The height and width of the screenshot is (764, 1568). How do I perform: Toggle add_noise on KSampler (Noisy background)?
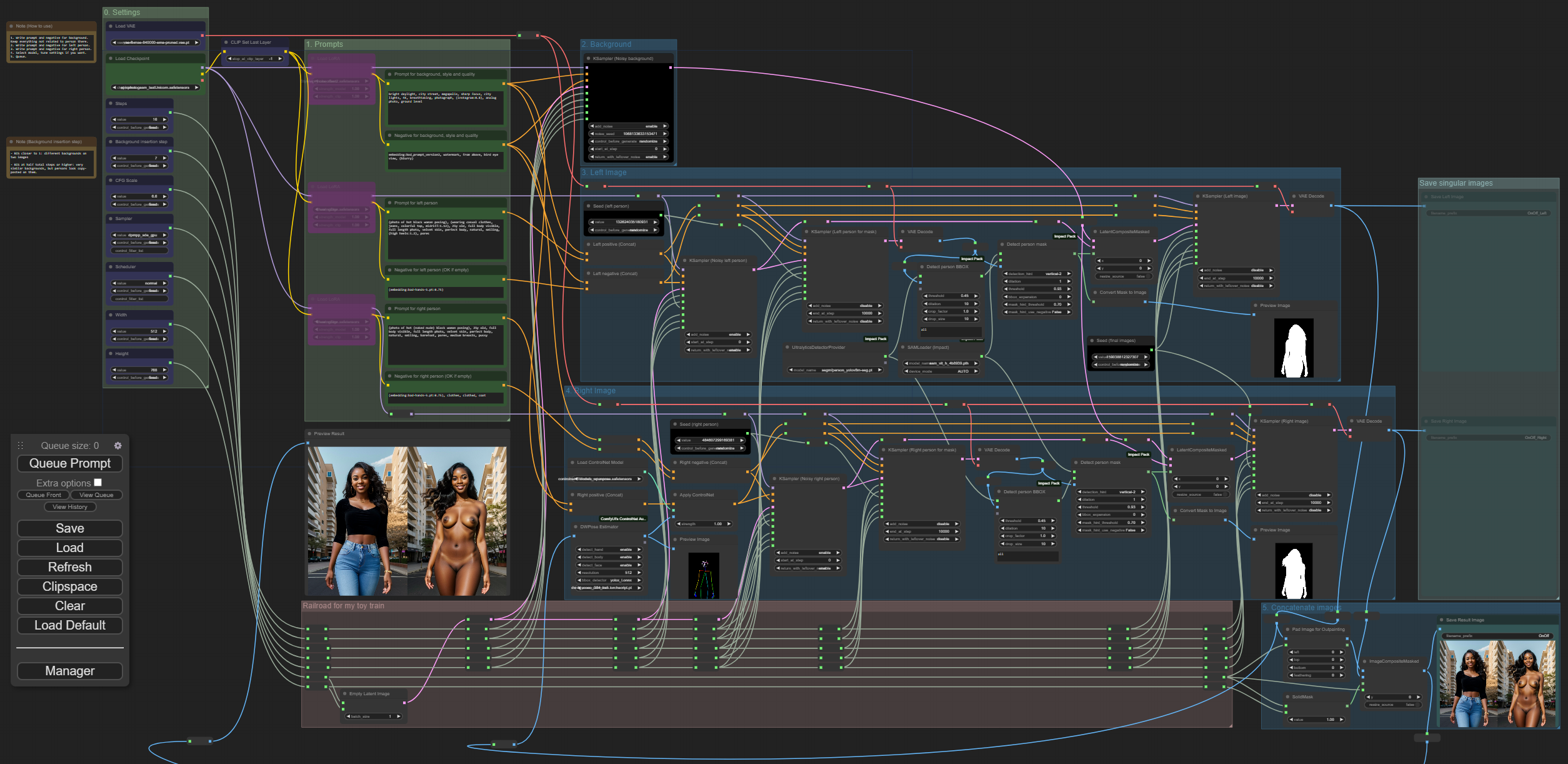pyautogui.click(x=628, y=126)
